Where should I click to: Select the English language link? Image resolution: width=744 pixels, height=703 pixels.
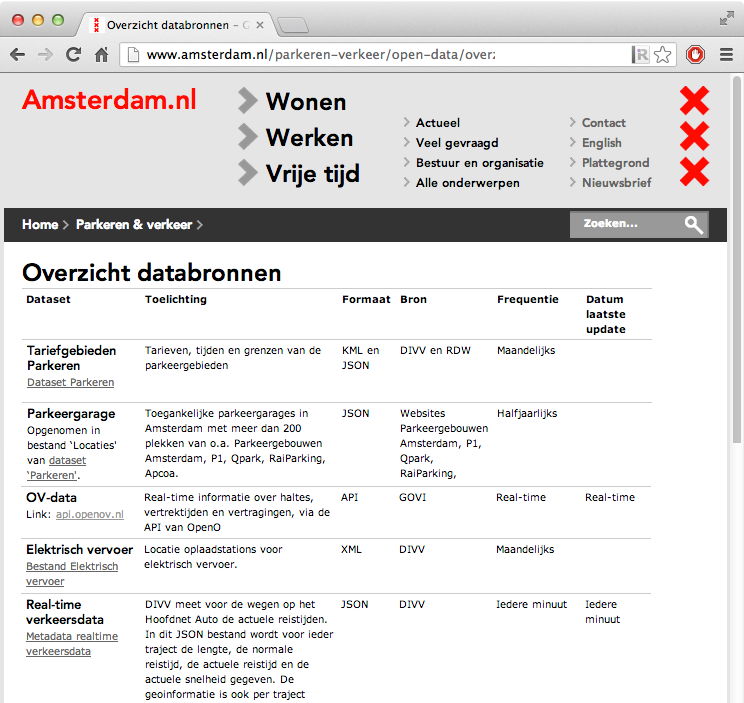coord(602,143)
